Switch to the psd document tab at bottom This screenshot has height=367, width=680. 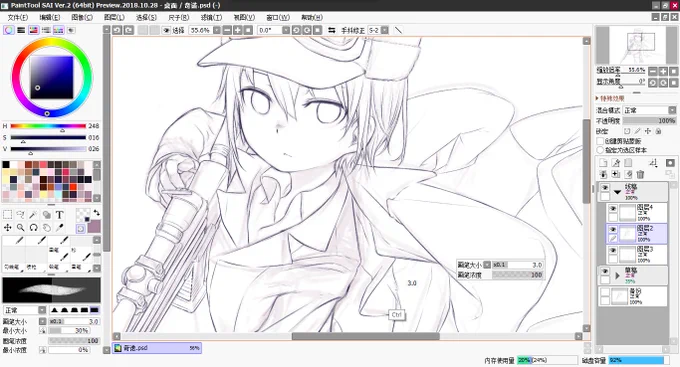157,348
